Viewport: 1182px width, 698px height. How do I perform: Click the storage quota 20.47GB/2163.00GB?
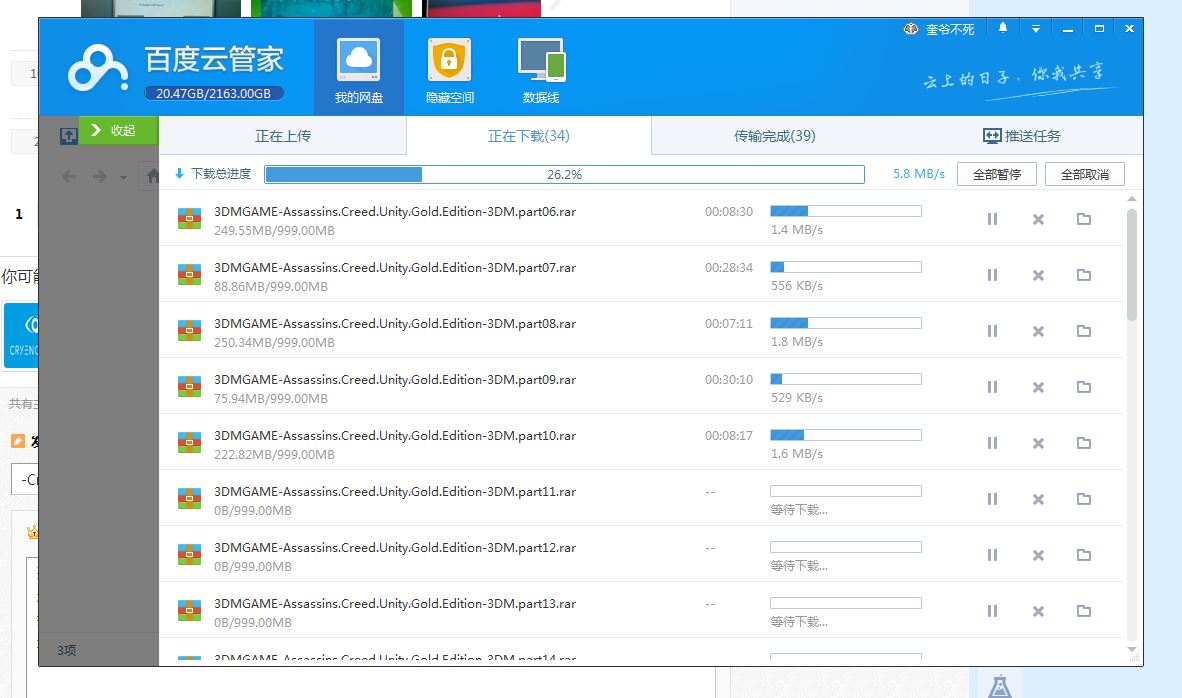point(213,93)
